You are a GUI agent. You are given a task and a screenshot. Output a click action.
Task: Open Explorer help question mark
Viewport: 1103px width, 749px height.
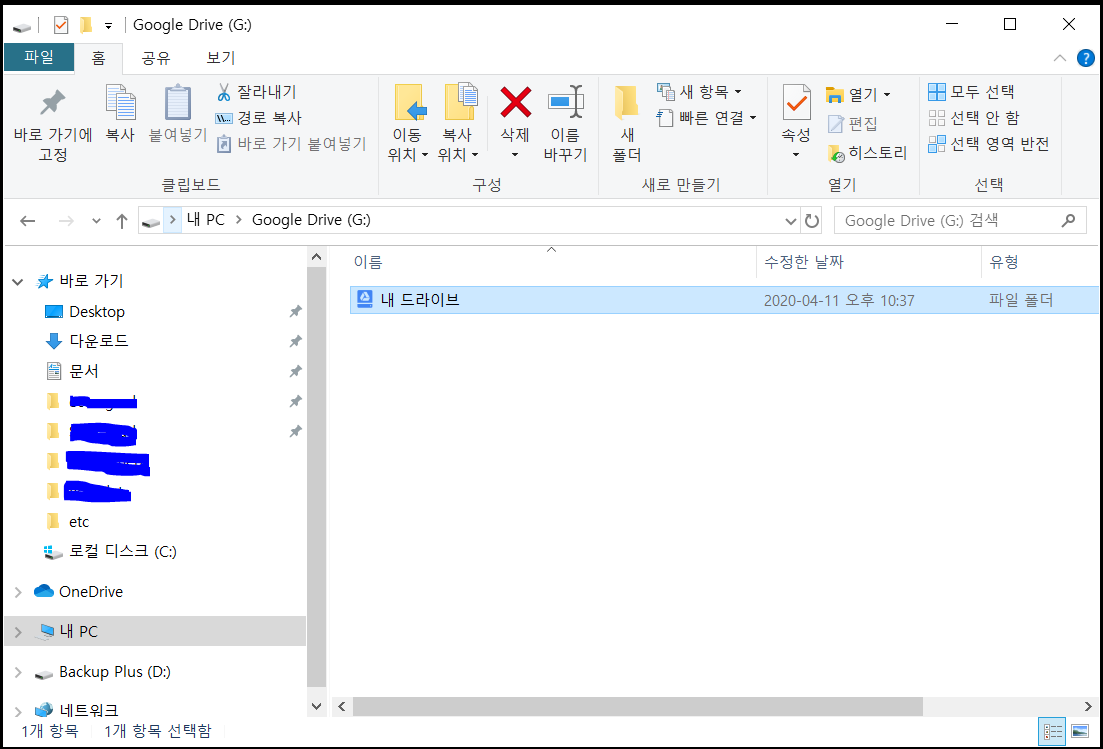click(1085, 58)
